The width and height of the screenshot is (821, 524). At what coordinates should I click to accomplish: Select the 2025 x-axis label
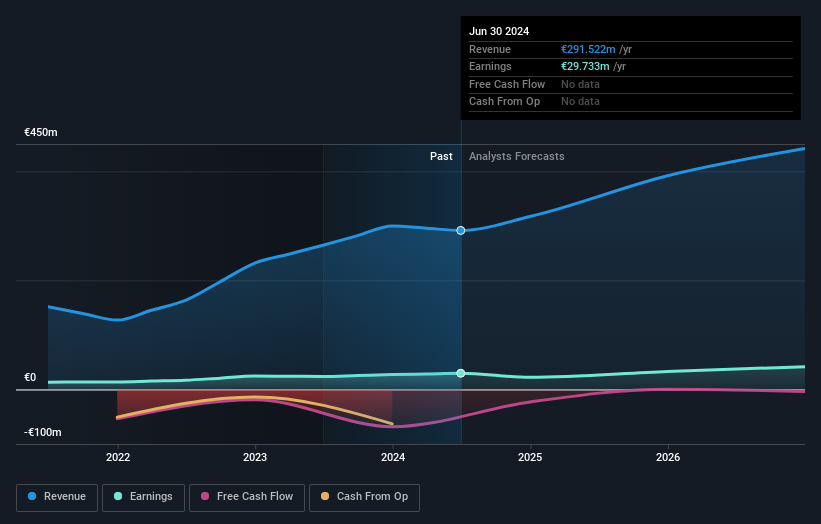[530, 458]
